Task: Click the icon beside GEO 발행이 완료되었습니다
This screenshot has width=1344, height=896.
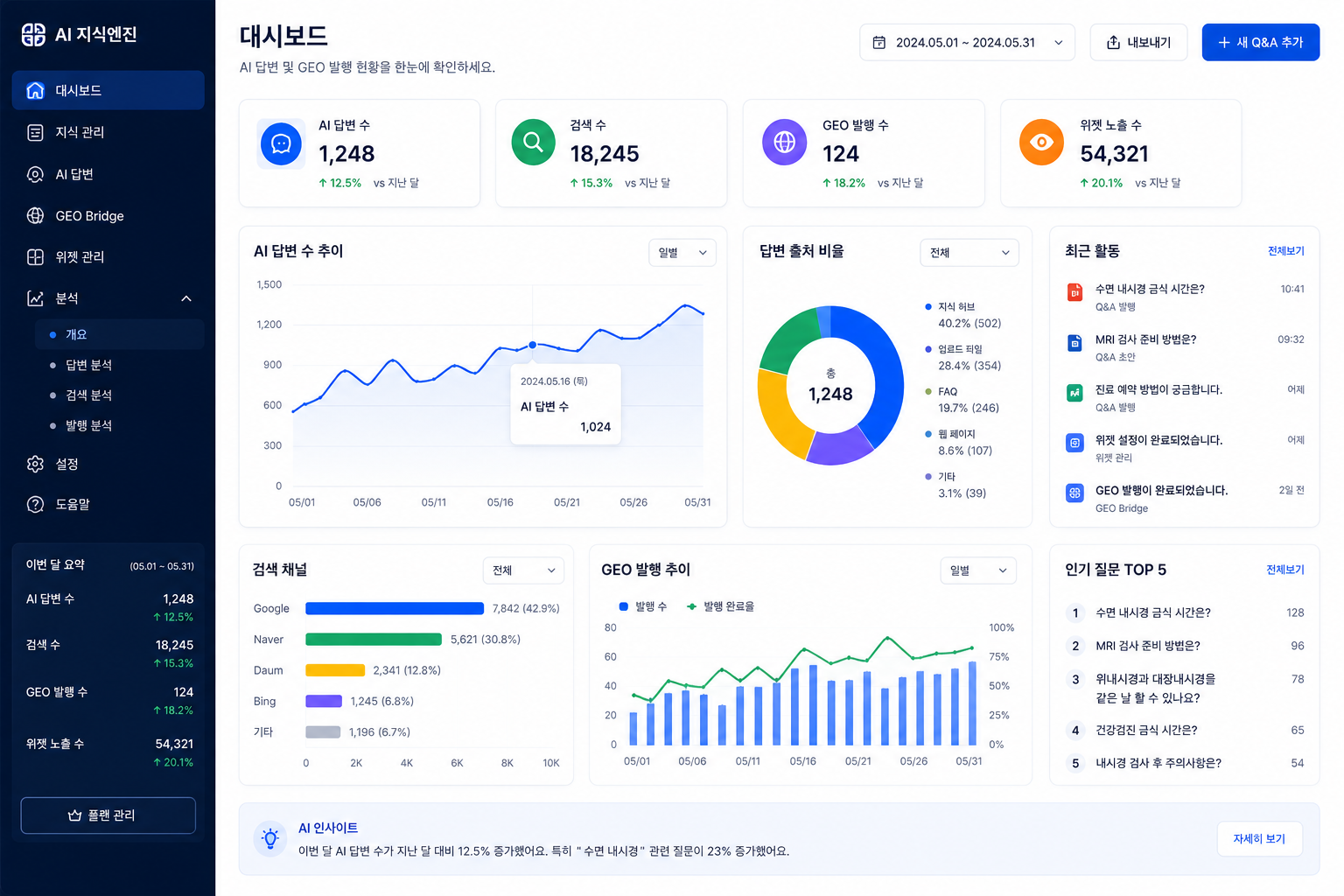Action: tap(1074, 493)
